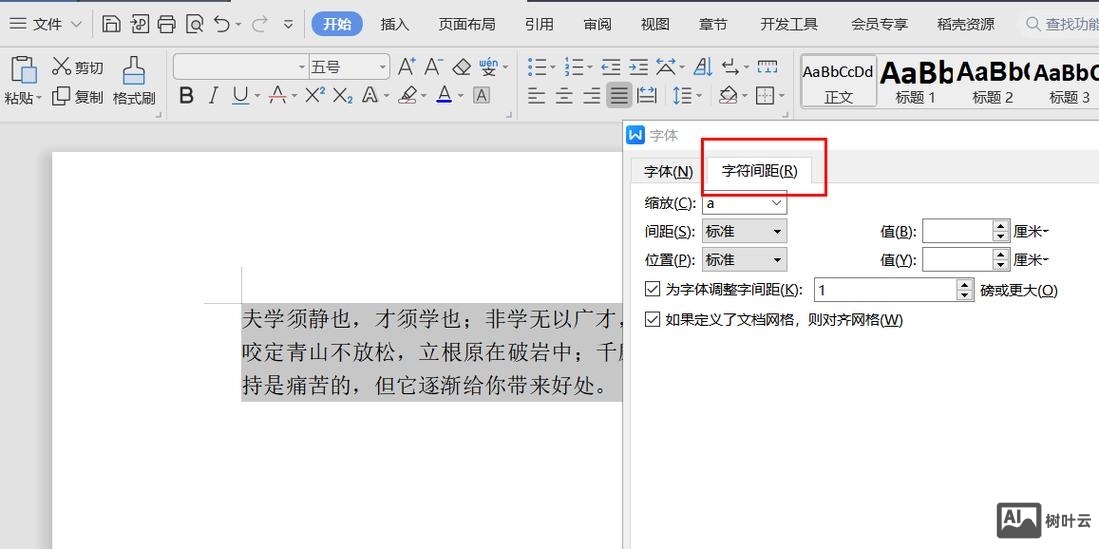Open the 开发工具 tab
The image size is (1099, 549).
(x=789, y=24)
